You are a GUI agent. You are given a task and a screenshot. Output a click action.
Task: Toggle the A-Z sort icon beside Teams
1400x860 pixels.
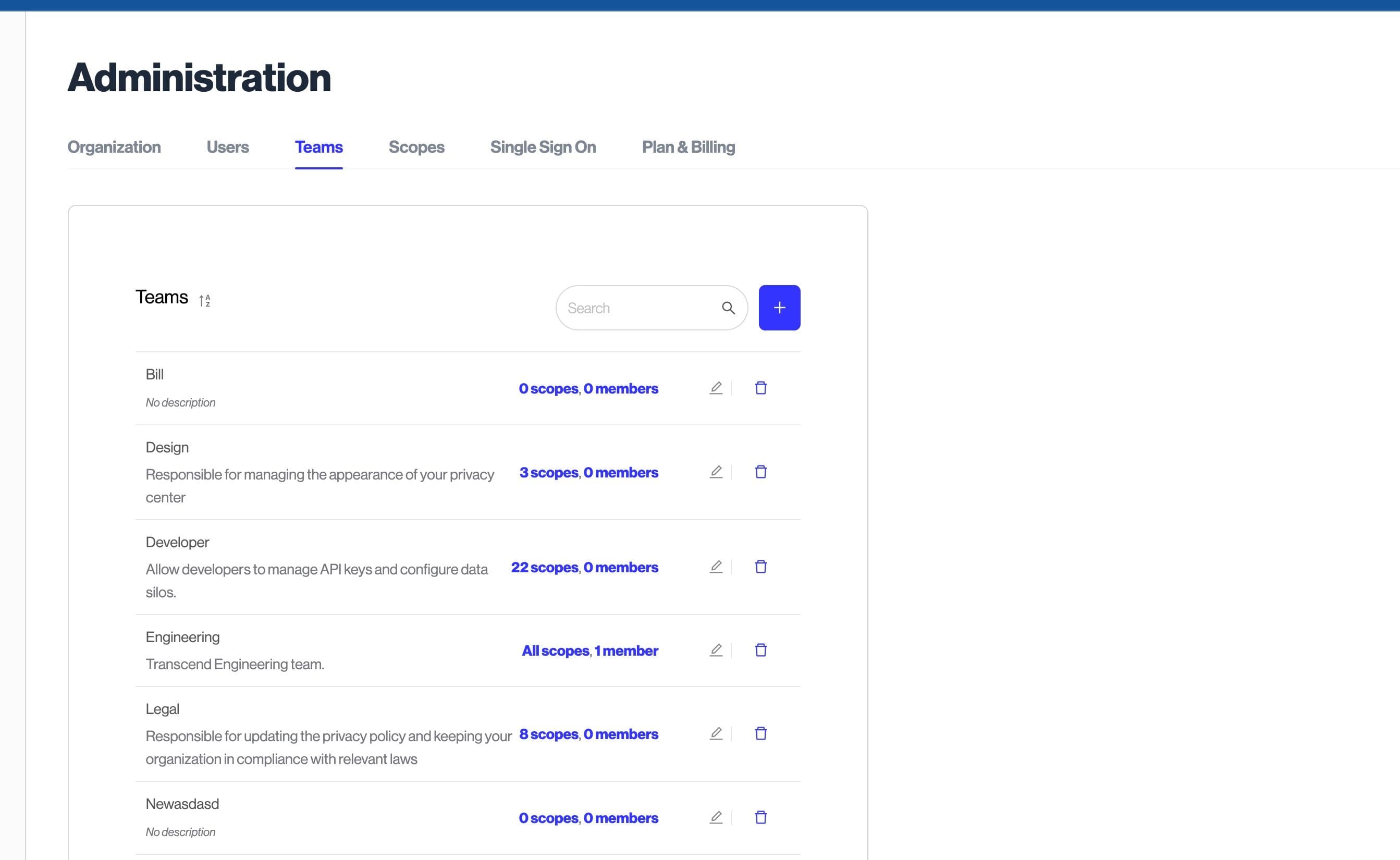(x=205, y=300)
